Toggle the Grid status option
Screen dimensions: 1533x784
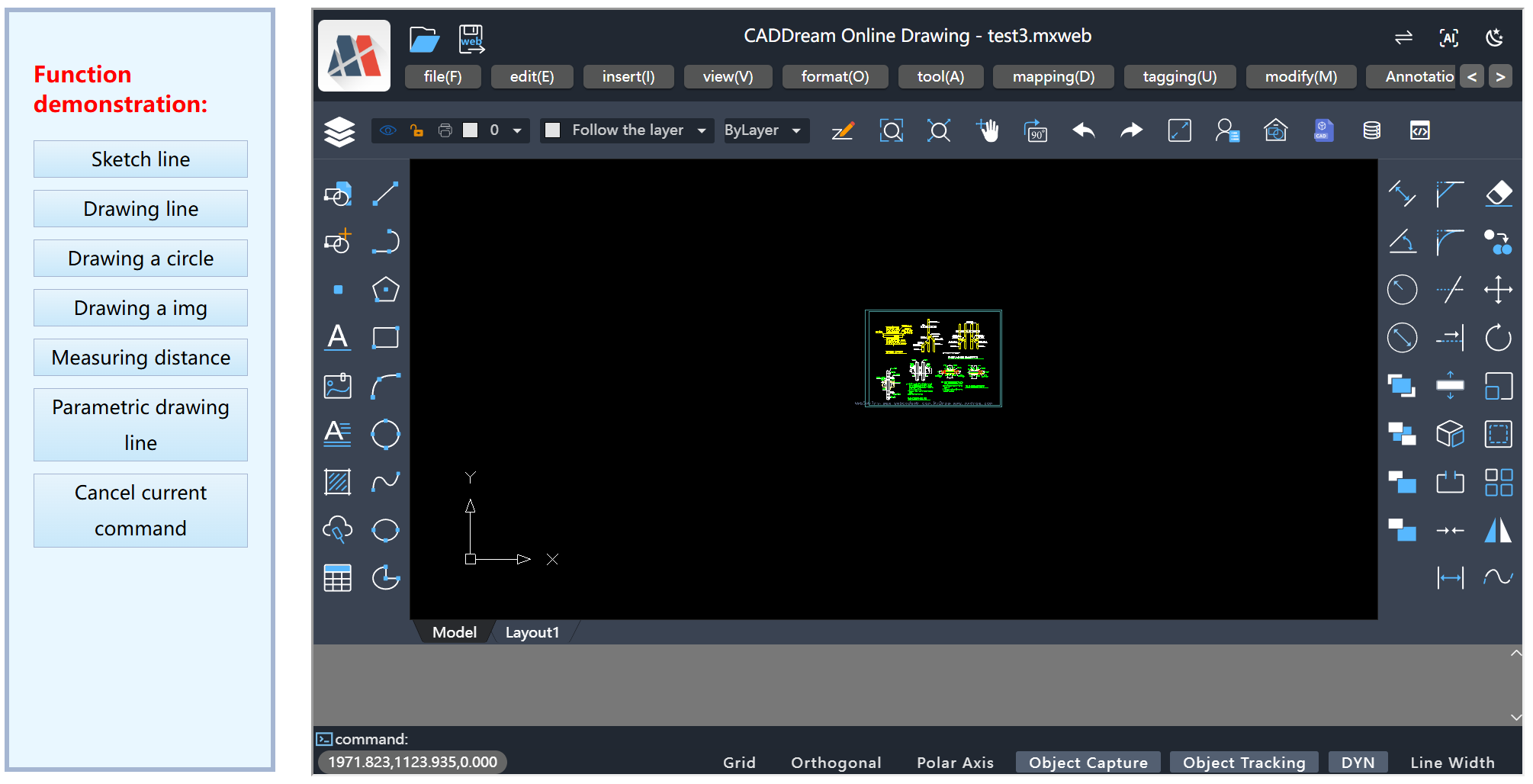(738, 763)
